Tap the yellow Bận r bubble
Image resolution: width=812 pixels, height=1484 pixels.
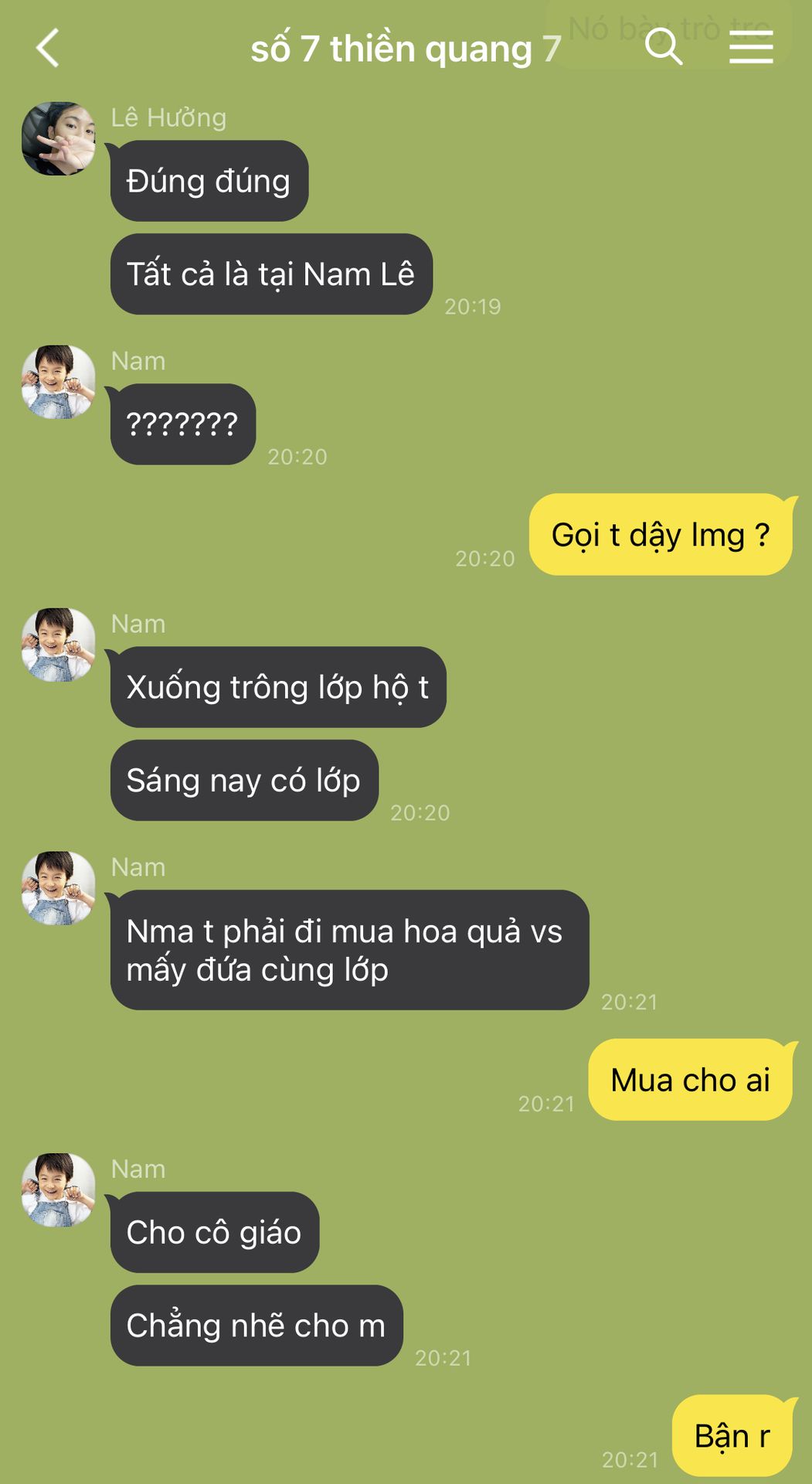pos(732,1436)
